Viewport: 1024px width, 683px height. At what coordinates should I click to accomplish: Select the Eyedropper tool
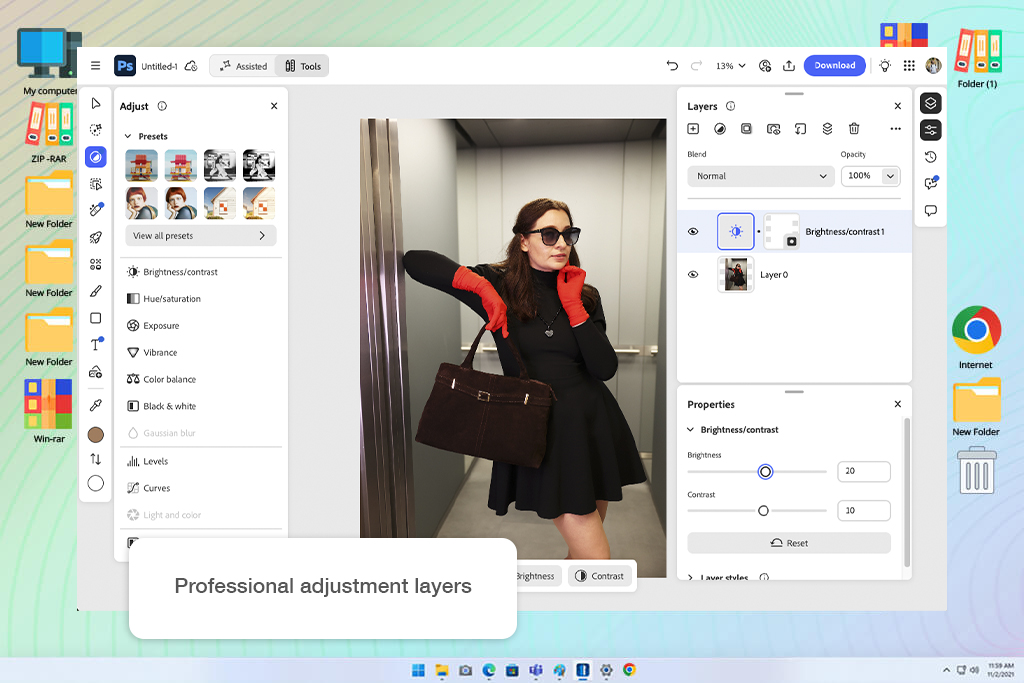point(95,405)
